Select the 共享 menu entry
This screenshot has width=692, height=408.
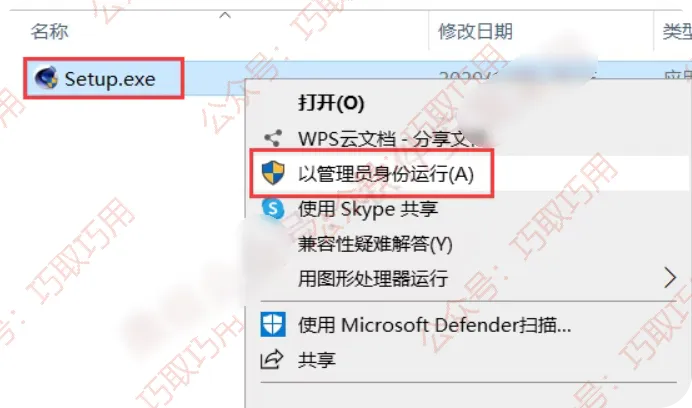pos(316,360)
